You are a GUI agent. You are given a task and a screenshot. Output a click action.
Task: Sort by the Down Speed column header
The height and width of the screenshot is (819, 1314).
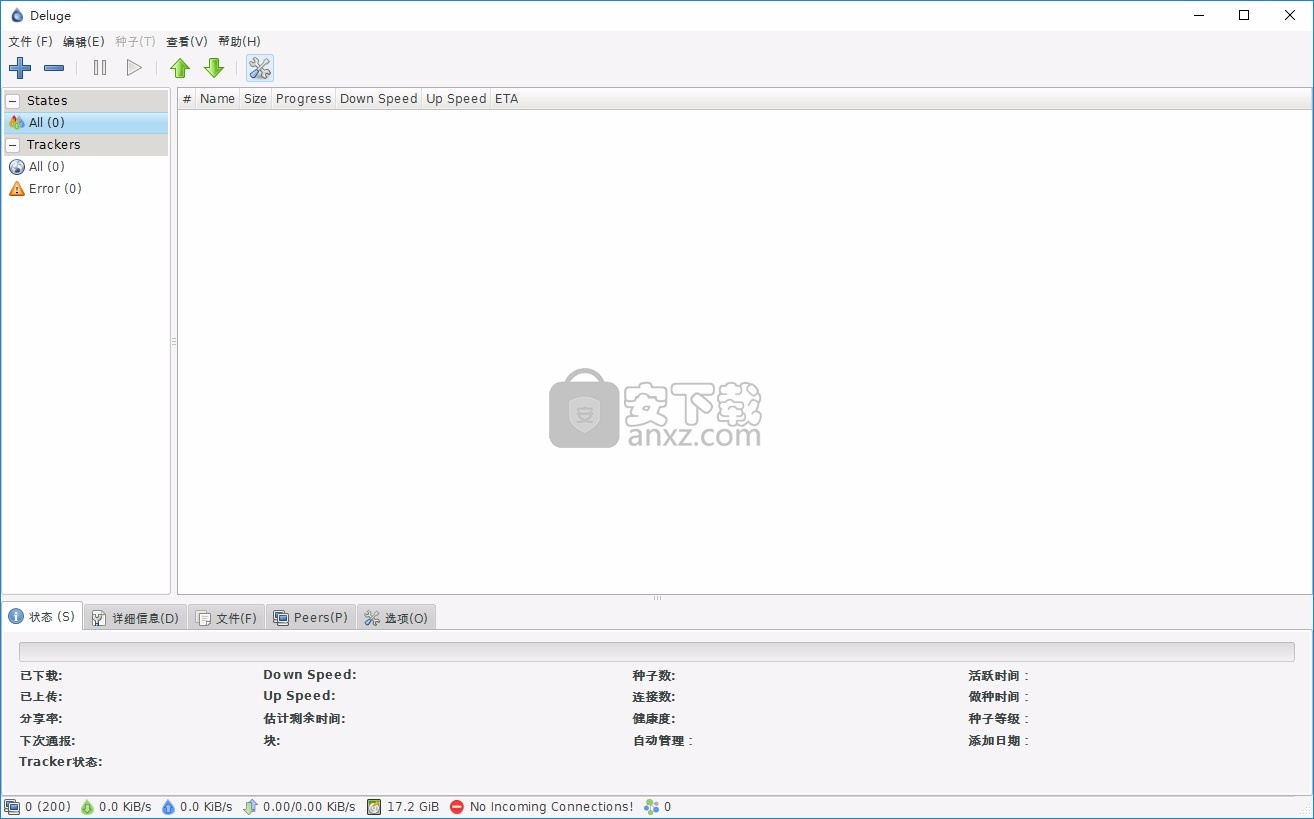pos(378,98)
